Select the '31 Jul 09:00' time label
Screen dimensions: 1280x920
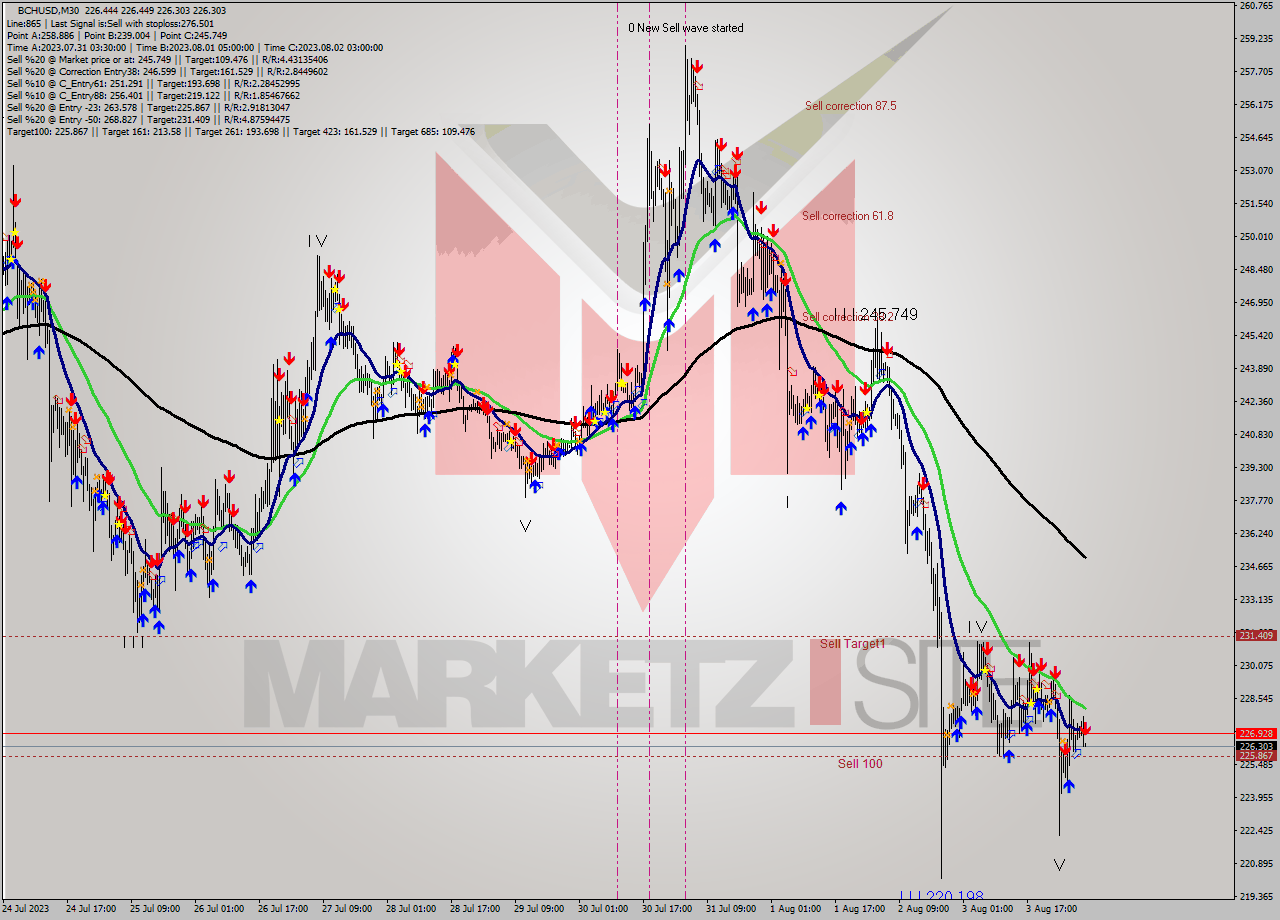730,910
